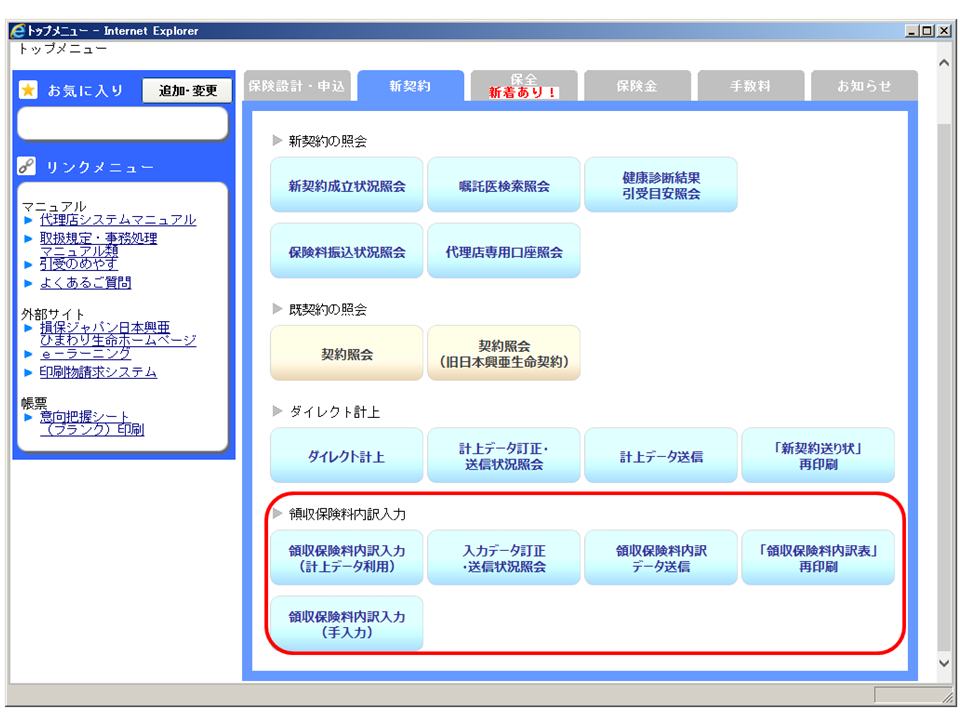
Task: Switch to the お知らせ tab
Action: point(864,87)
